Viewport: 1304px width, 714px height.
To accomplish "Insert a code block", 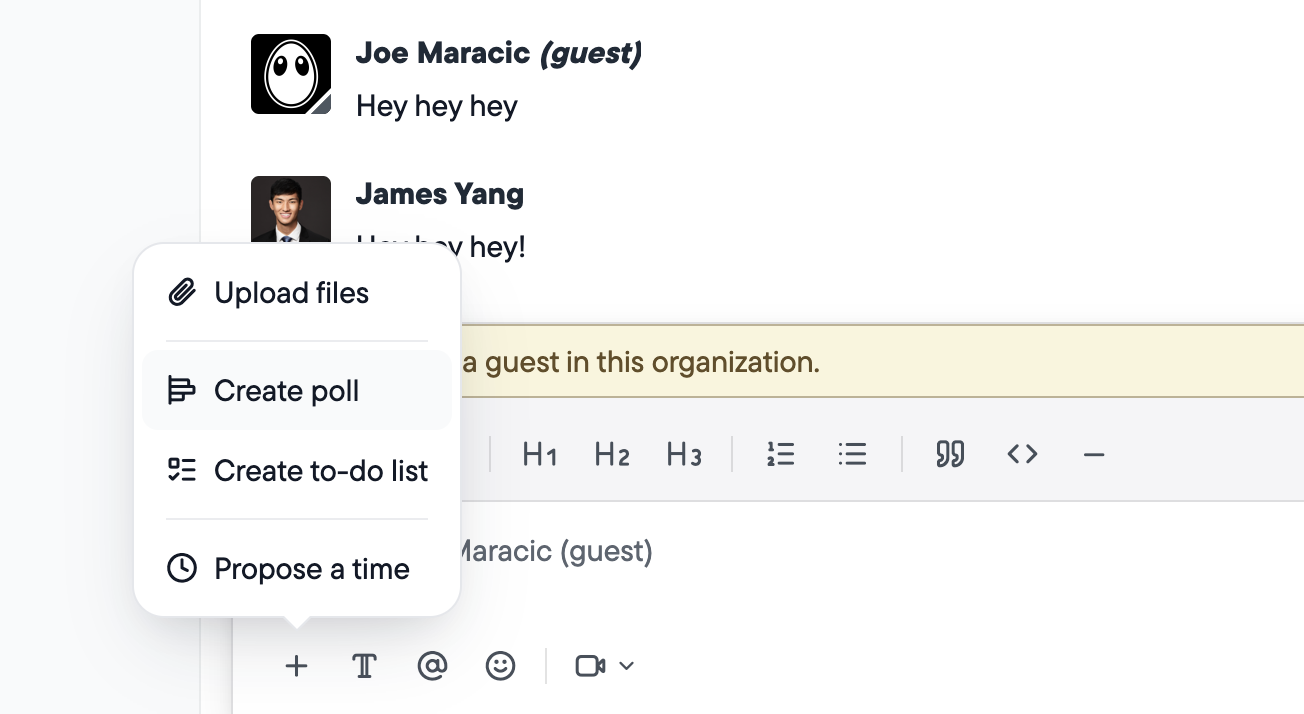I will (1022, 455).
